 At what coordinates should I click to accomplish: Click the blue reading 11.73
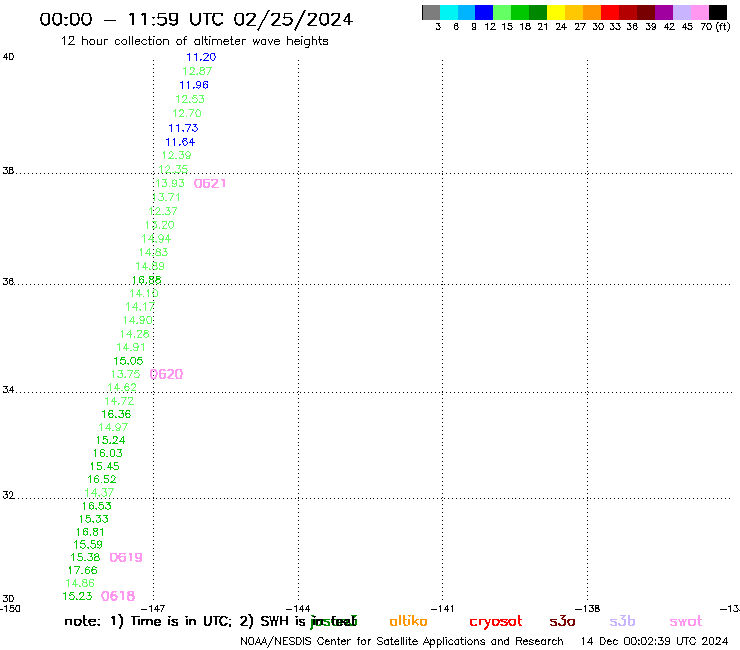click(x=183, y=128)
